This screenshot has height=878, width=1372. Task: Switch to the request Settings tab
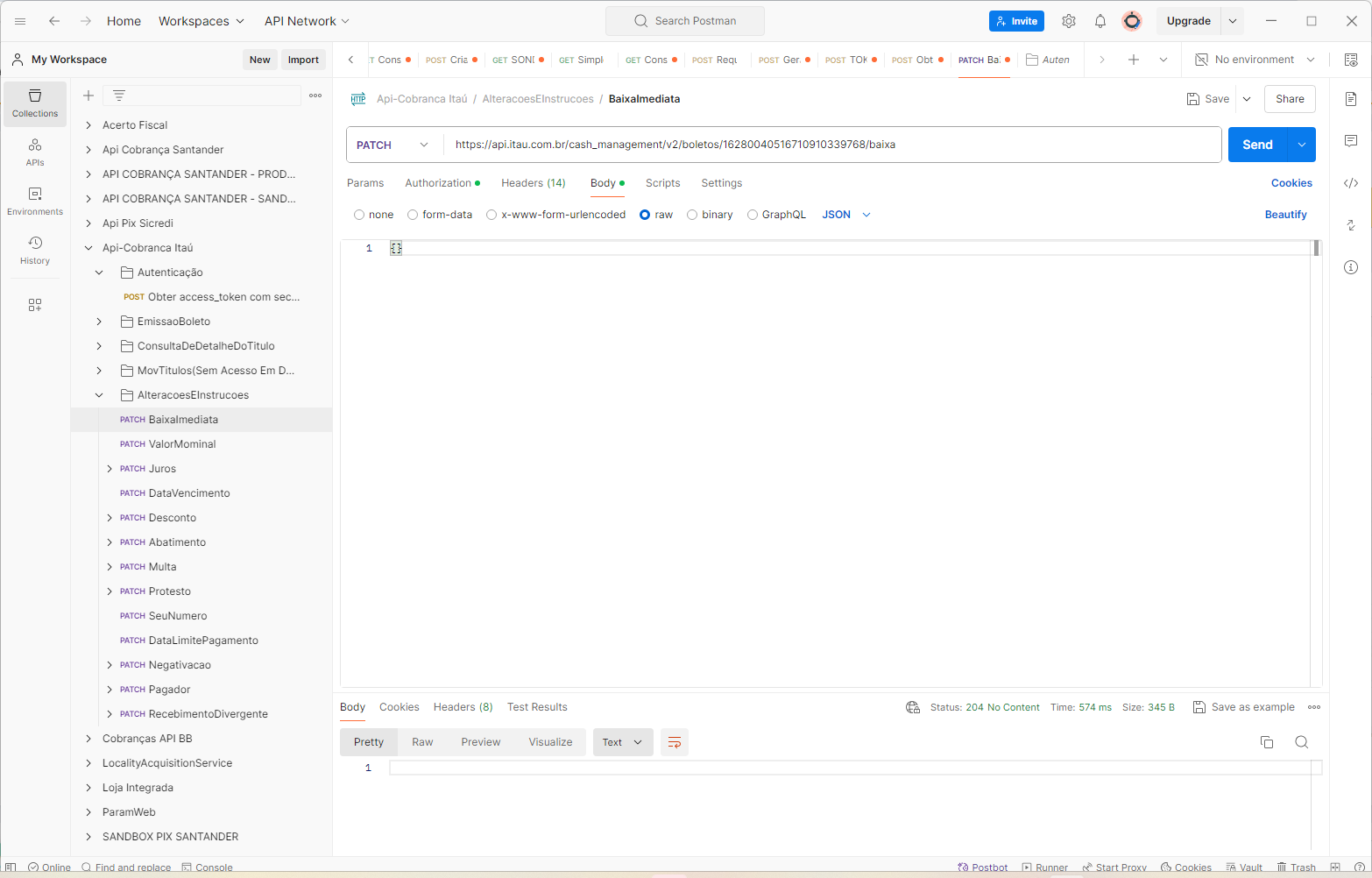722,183
